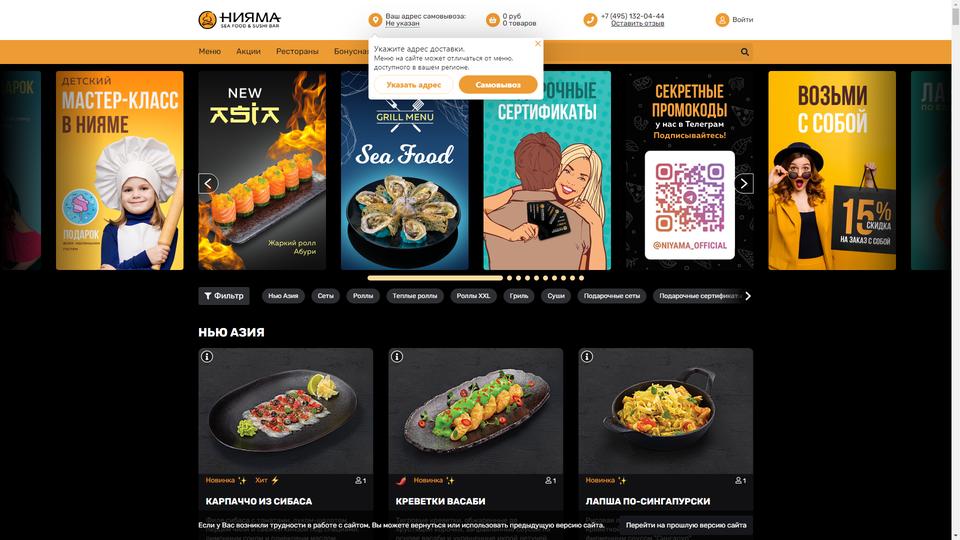Click the orange phone icon
This screenshot has height=540, width=960.
tap(590, 20)
